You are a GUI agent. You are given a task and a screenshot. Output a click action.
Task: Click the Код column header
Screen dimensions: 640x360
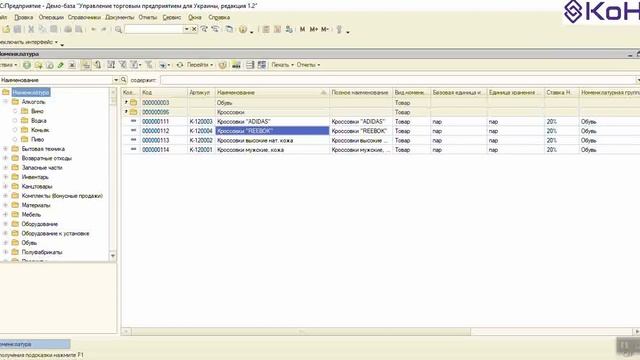point(164,93)
